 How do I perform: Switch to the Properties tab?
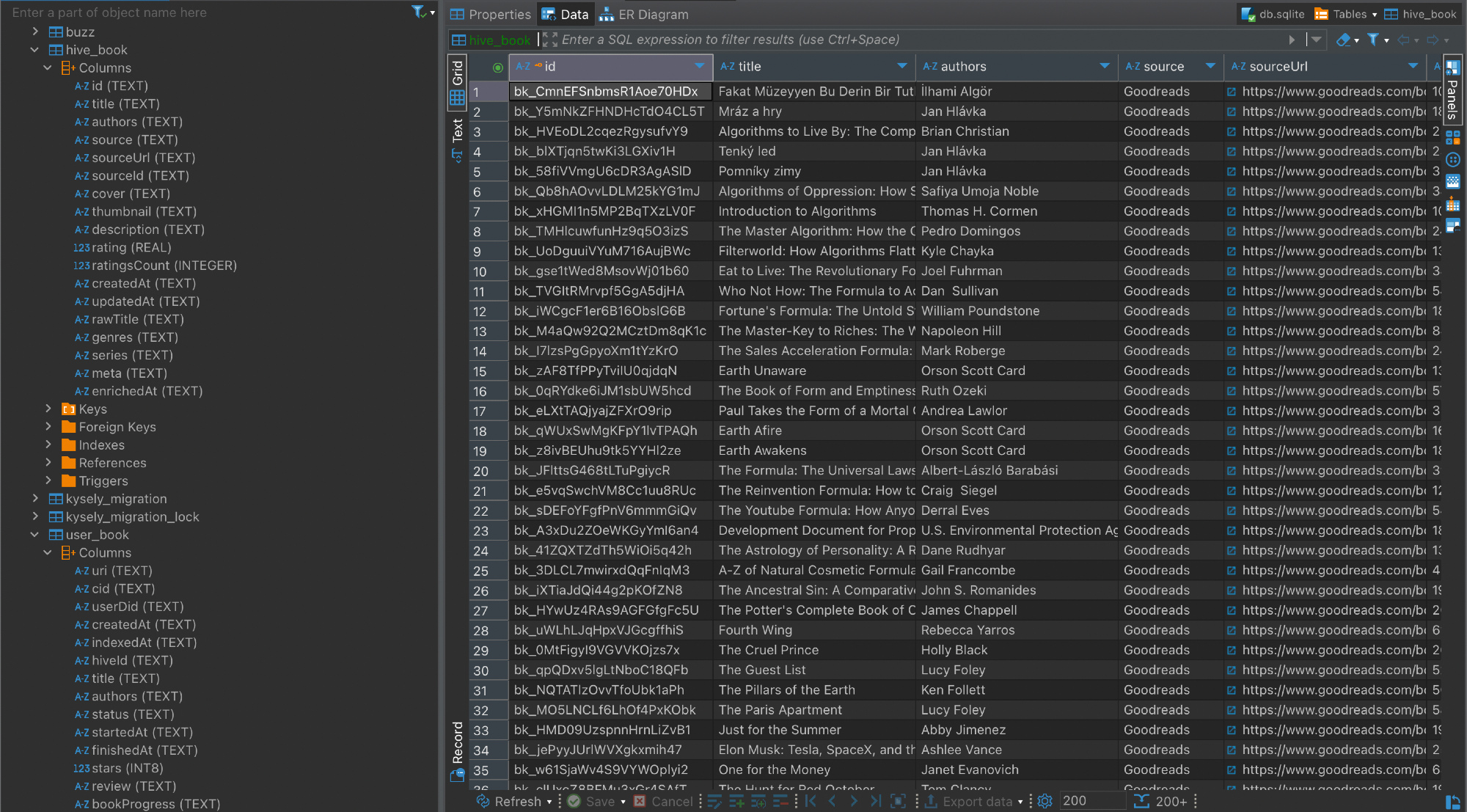[490, 14]
